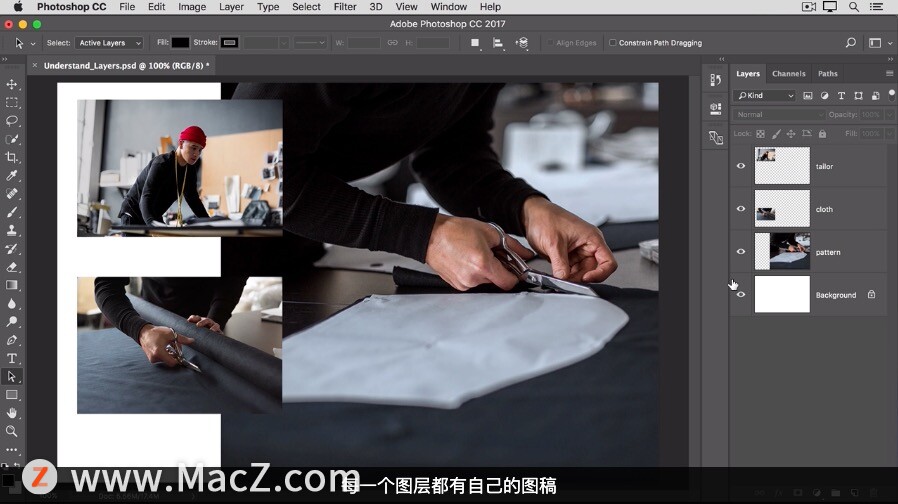Open the tool preset picker arrow
Viewport: 898px width, 504px height.
[33, 44]
